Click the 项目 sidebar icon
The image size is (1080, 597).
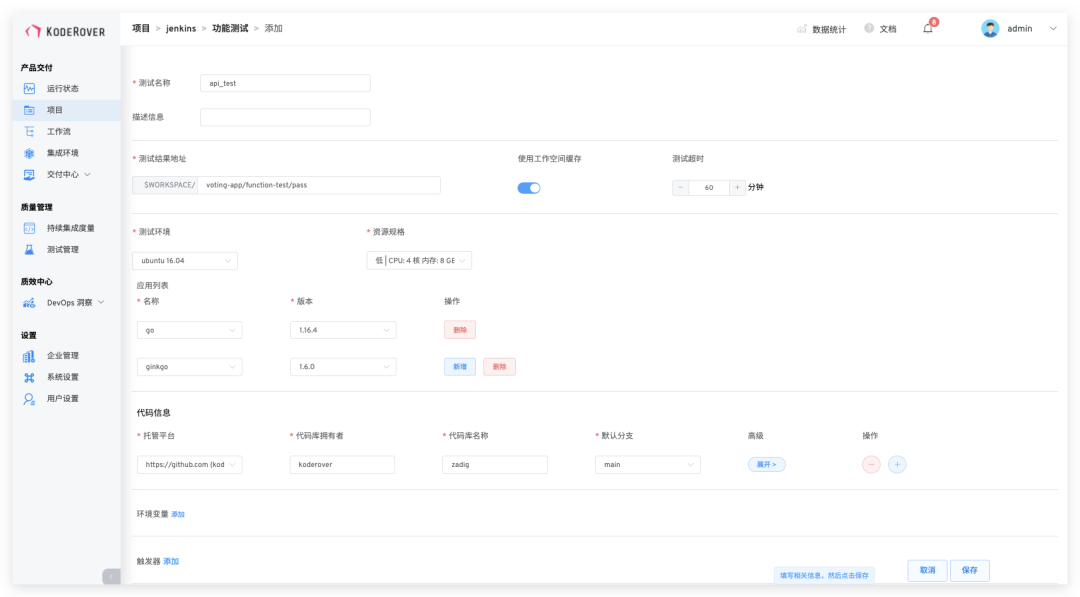point(29,110)
